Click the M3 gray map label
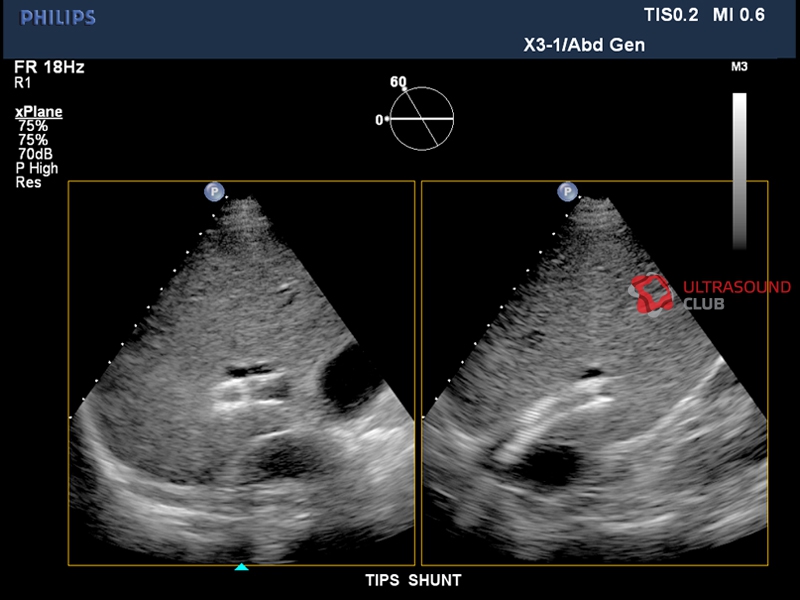The height and width of the screenshot is (600, 800). coord(739,67)
